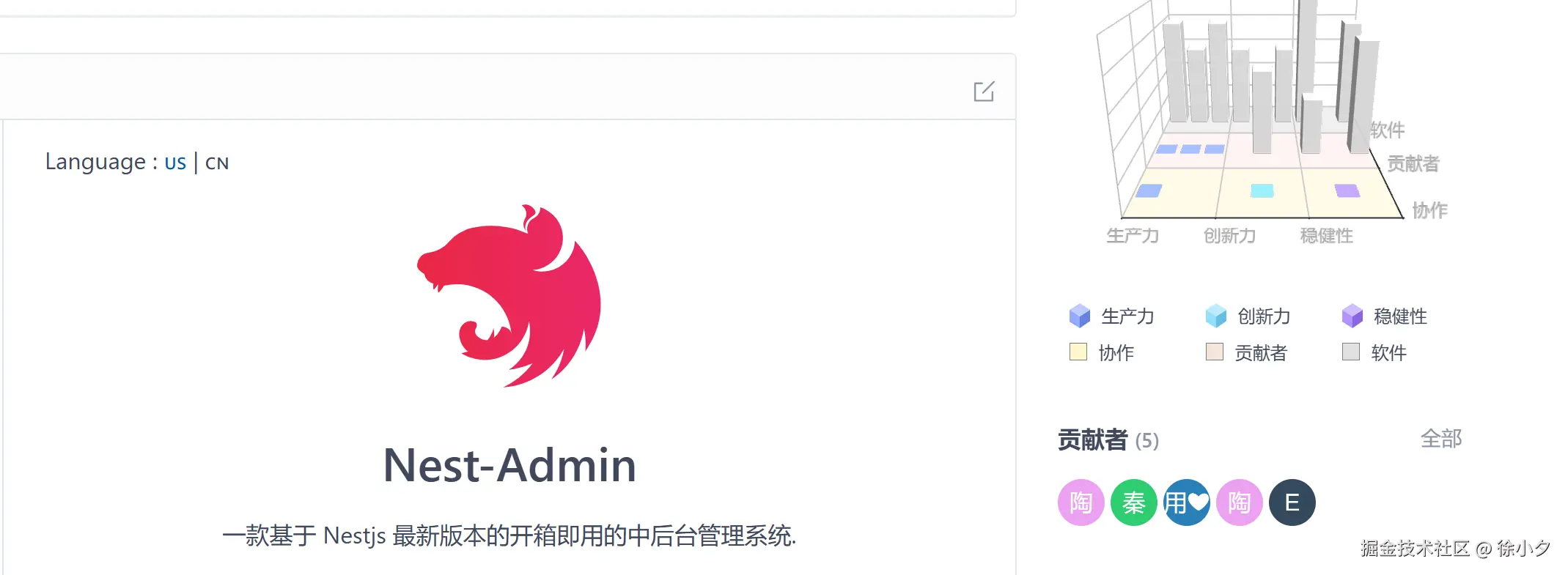Click the Nest-Admin title heading

coord(509,465)
